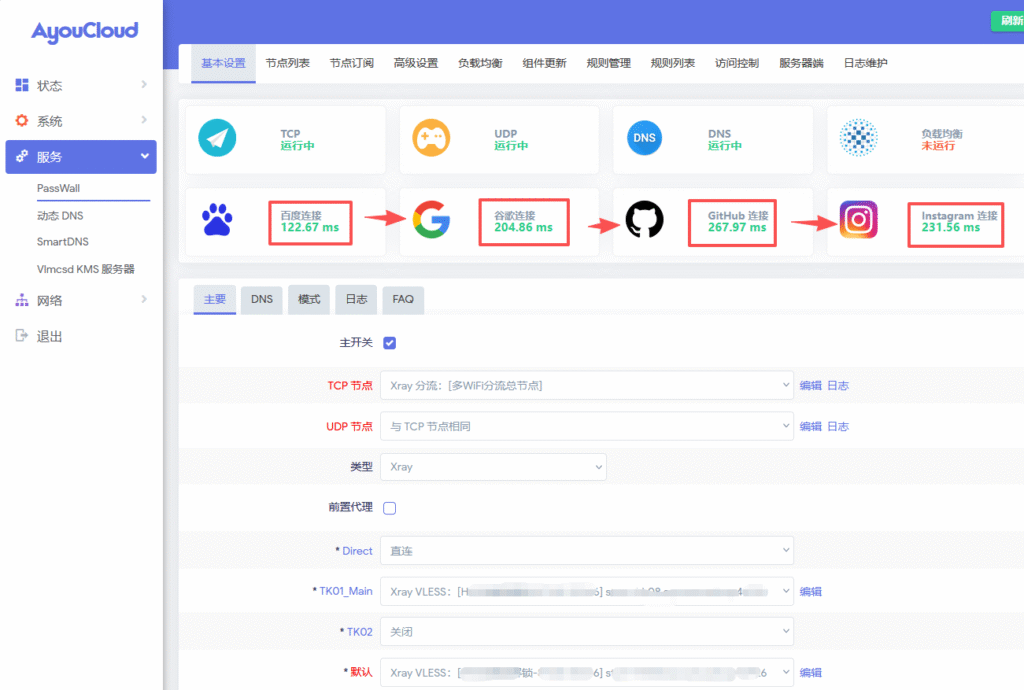Click the blue DNS status icon
This screenshot has height=690, width=1024.
coord(644,138)
